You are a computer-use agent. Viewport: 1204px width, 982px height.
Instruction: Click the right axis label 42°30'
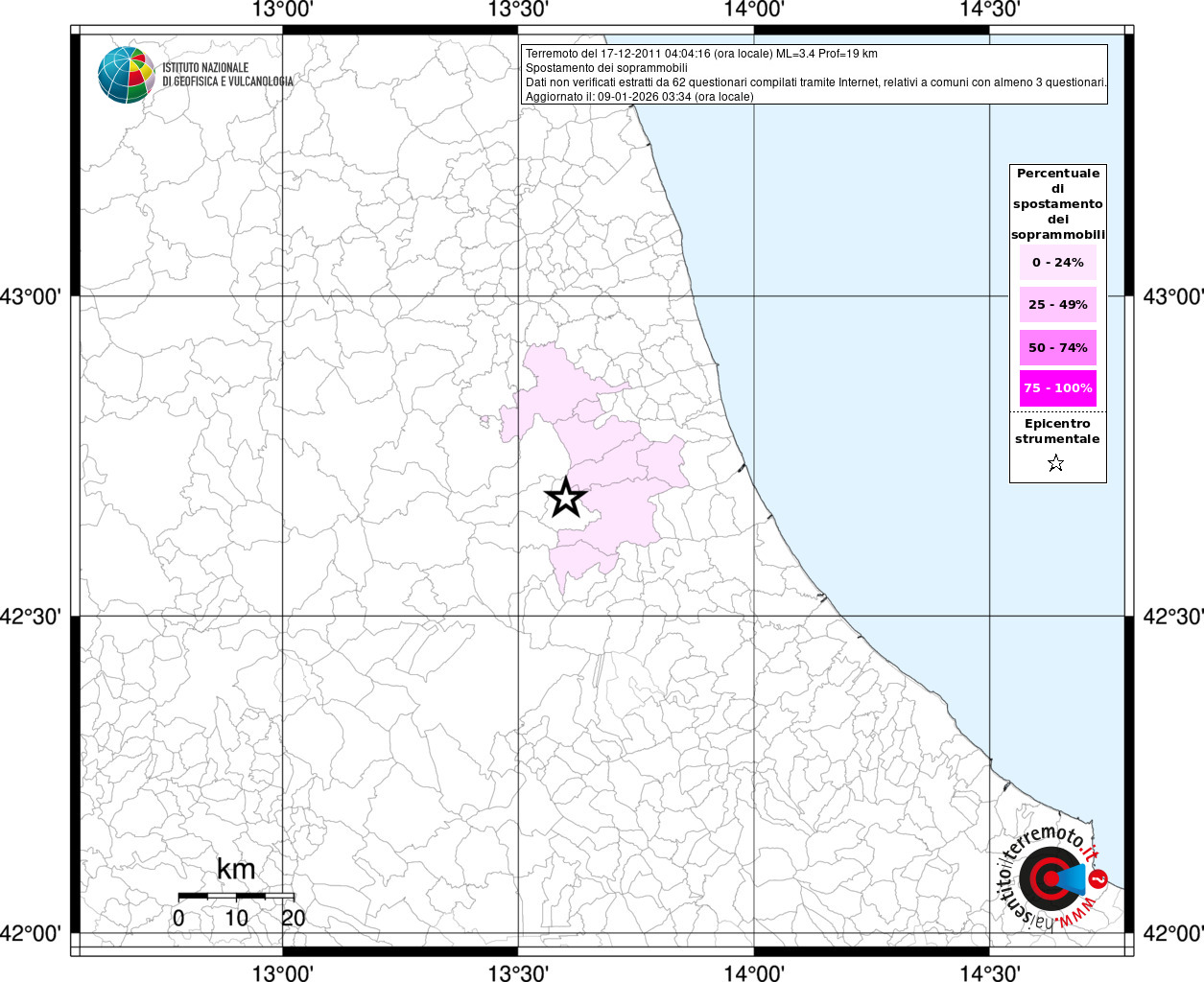click(x=1173, y=616)
